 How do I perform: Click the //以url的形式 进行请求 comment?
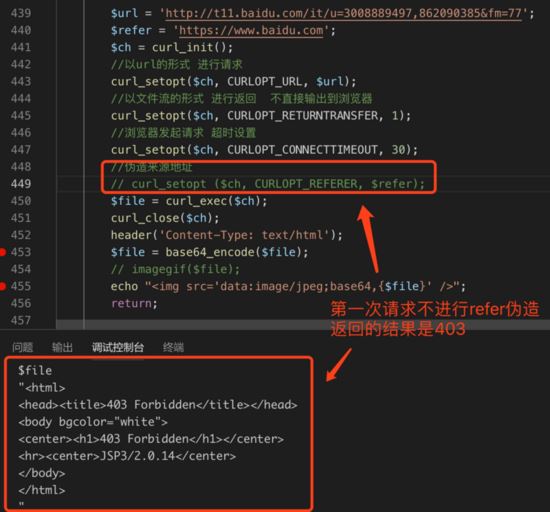coord(176,64)
